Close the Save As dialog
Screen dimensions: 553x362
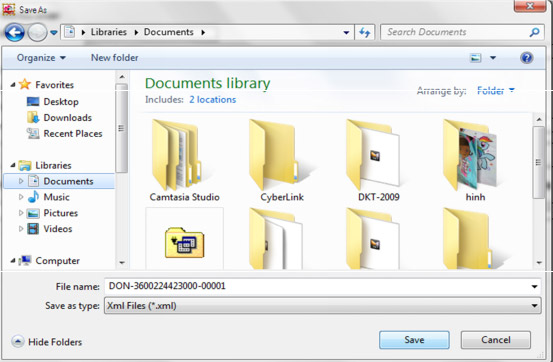click(530, 6)
